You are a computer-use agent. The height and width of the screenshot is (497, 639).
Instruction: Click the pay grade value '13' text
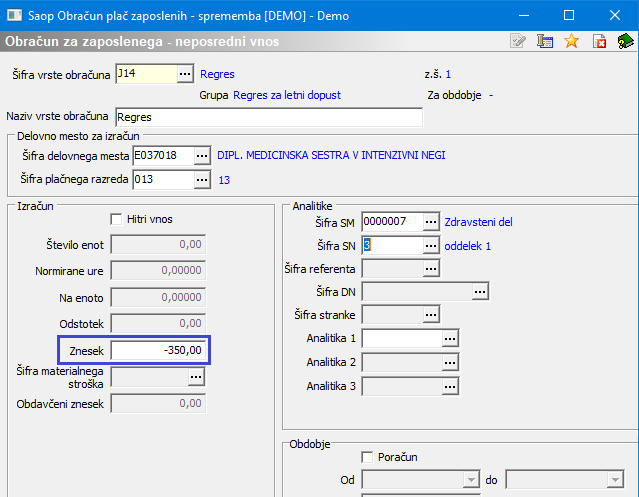pos(224,180)
